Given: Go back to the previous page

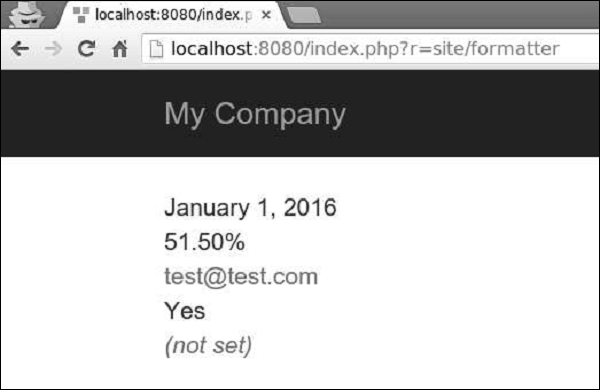Looking at the screenshot, I should coord(20,49).
